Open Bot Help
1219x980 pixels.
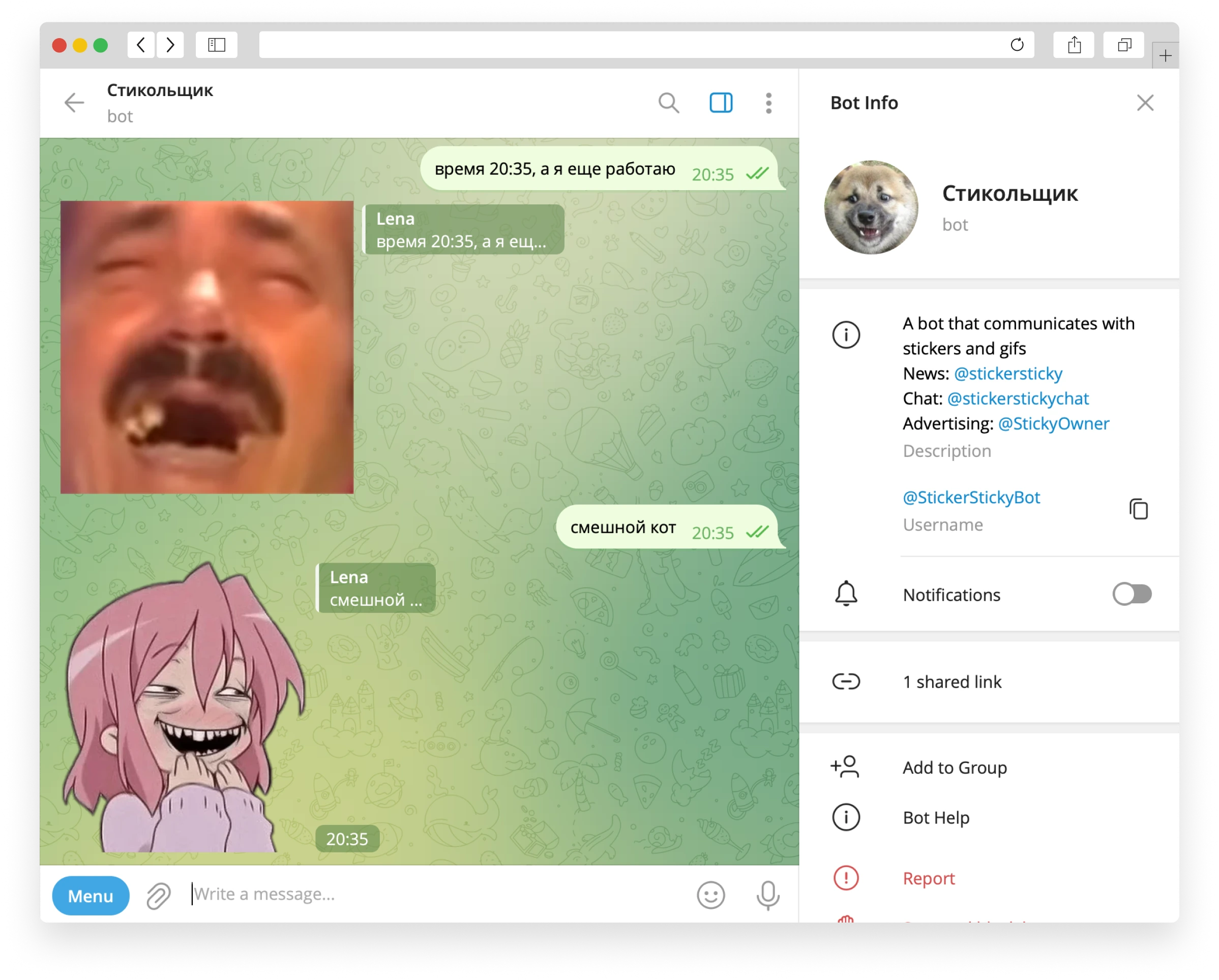(x=936, y=817)
